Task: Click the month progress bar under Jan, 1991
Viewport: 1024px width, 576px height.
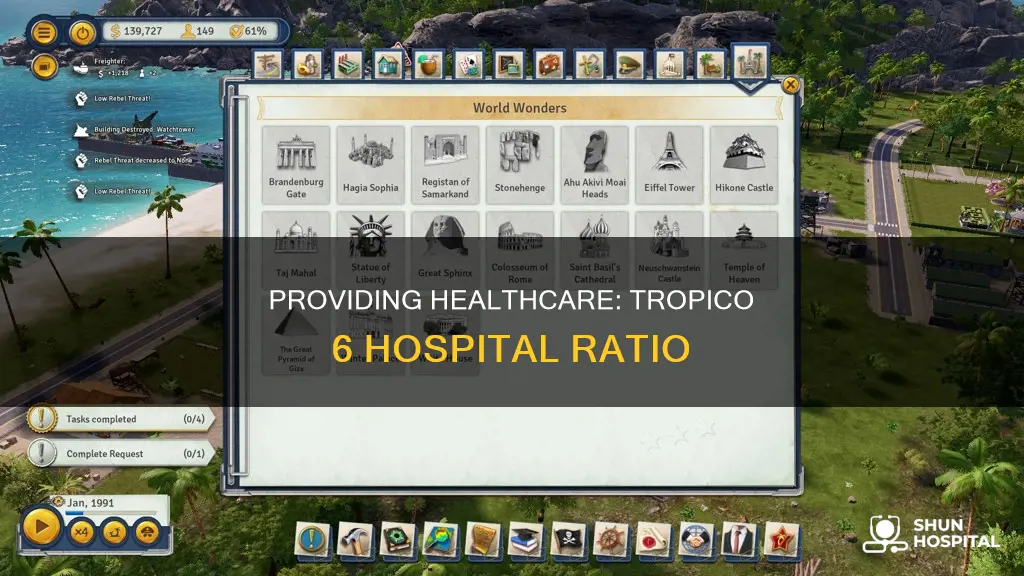Action: (111, 513)
